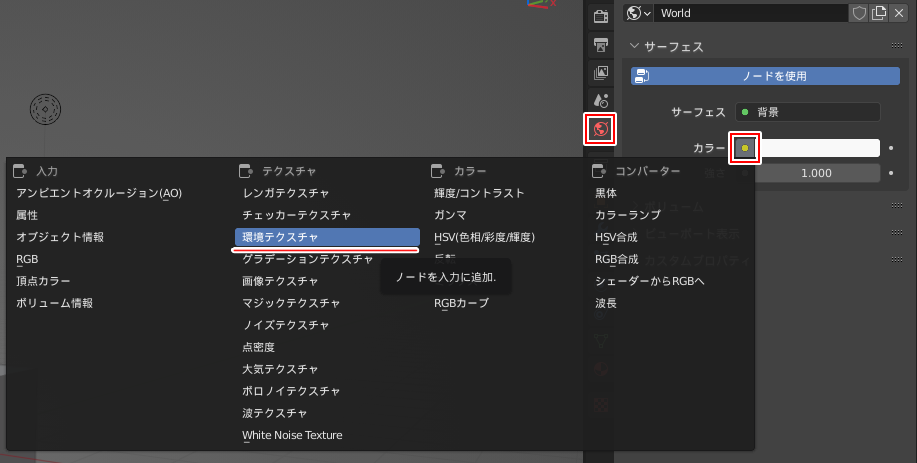
Task: Open the World properties tab icon
Action: tap(600, 129)
